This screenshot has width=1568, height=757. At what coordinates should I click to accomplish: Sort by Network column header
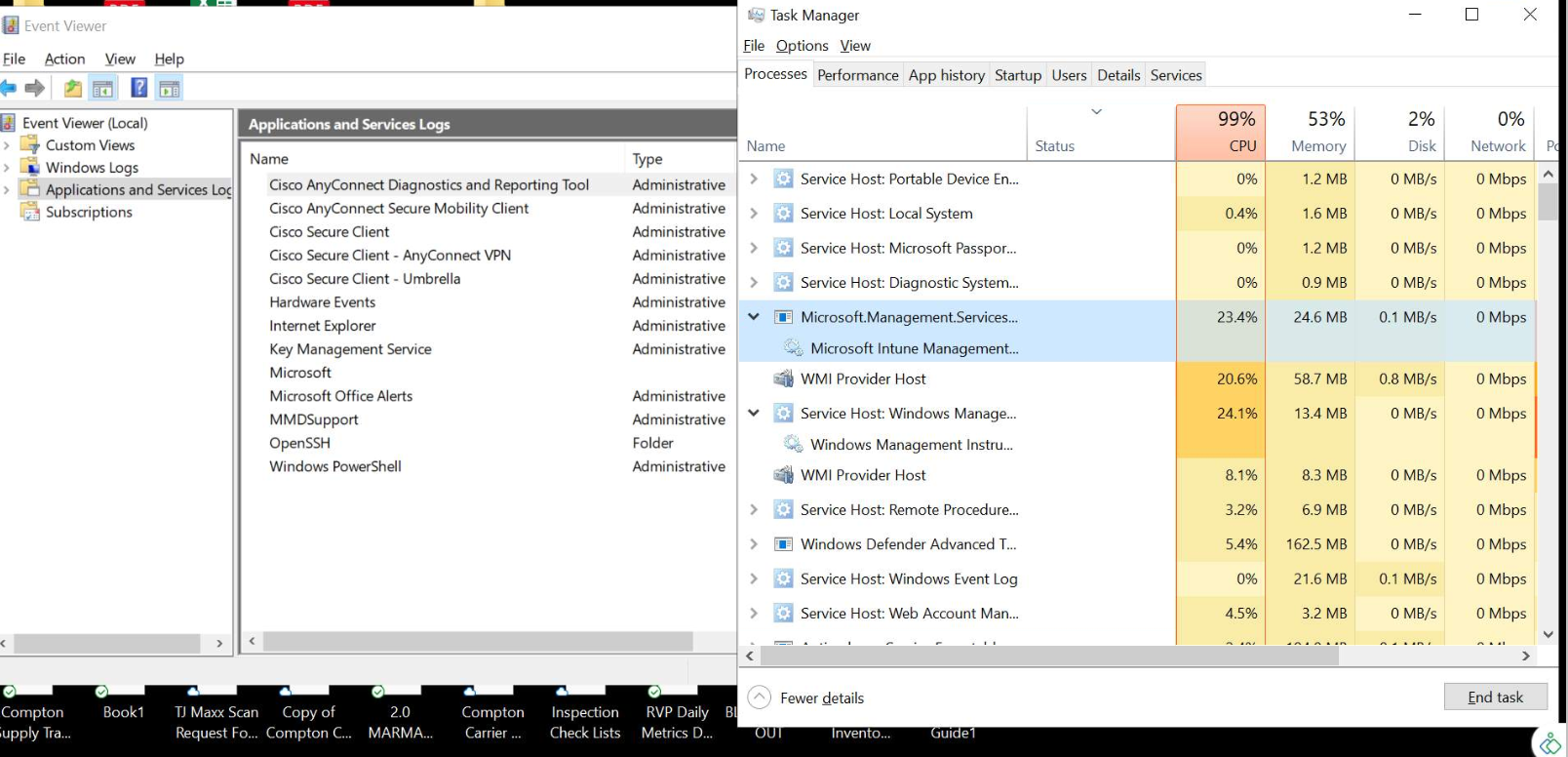pyautogui.click(x=1490, y=132)
